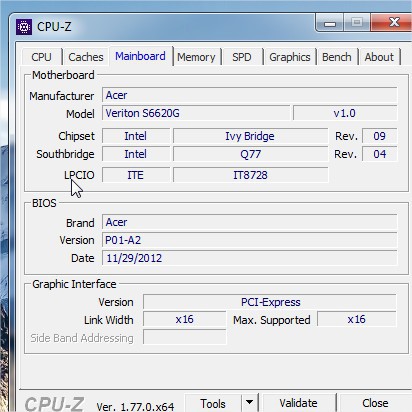Click the Max. Supported x16 value
The image size is (412, 412).
point(357,319)
